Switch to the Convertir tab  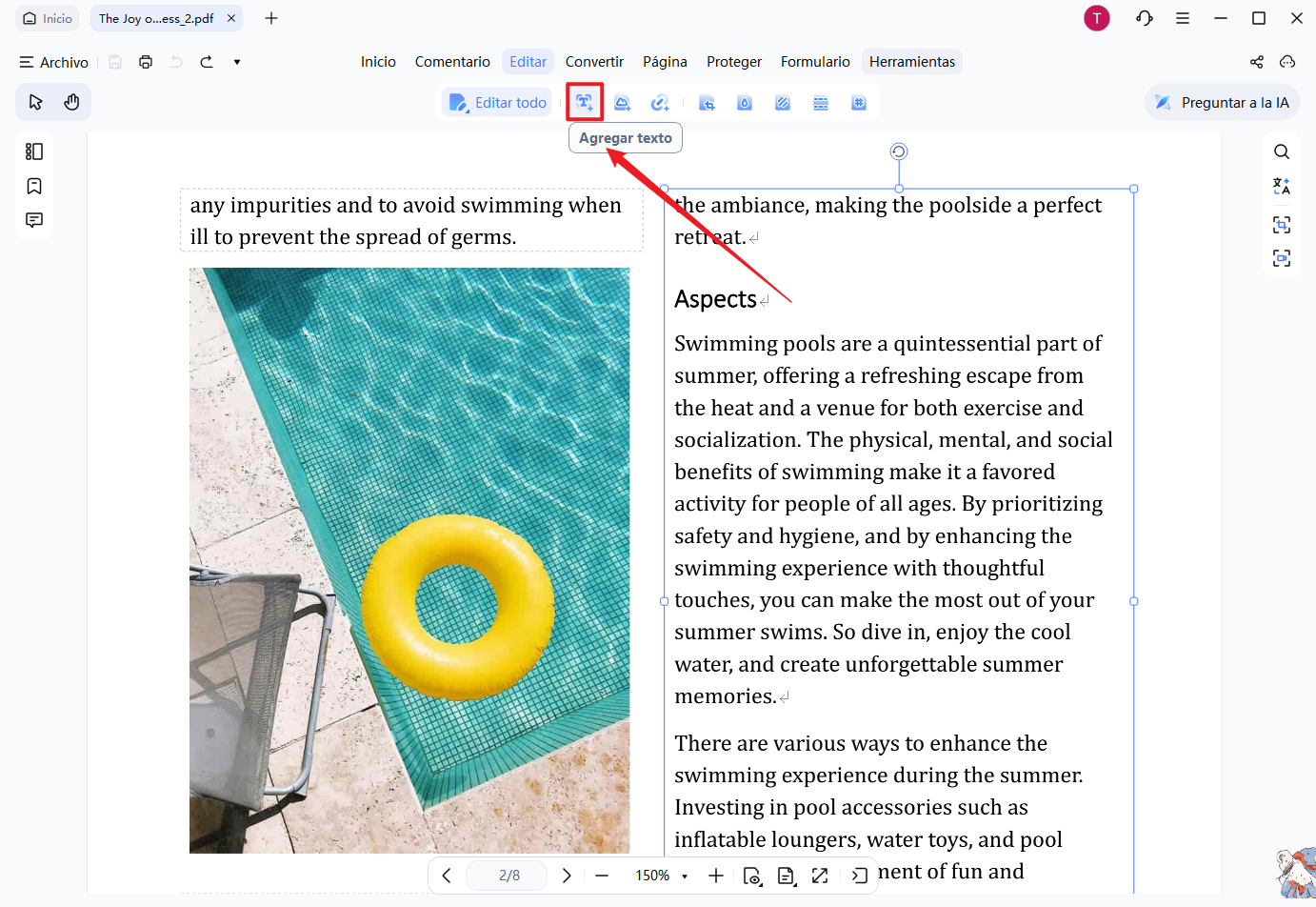(594, 62)
